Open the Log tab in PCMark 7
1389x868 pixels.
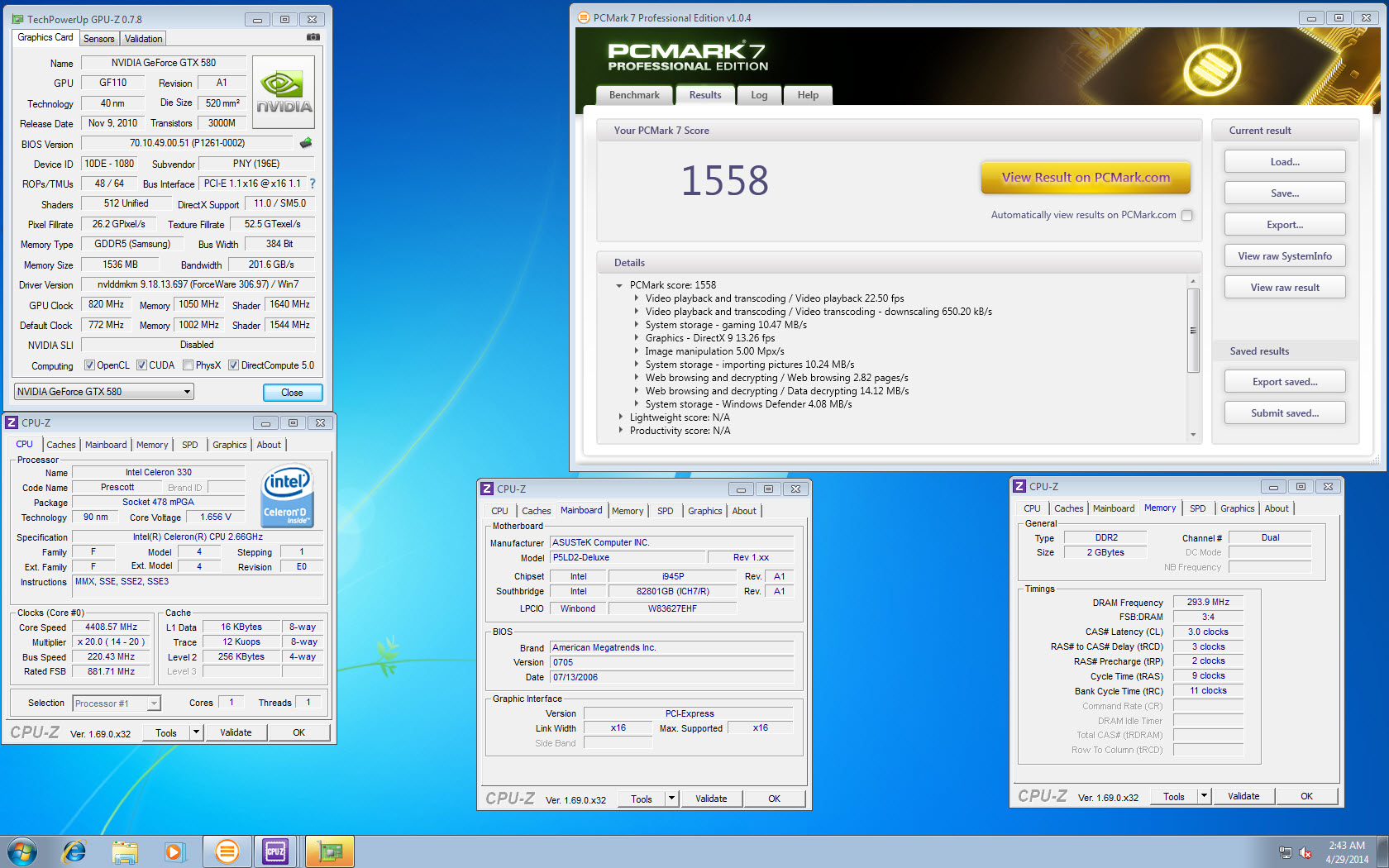759,95
